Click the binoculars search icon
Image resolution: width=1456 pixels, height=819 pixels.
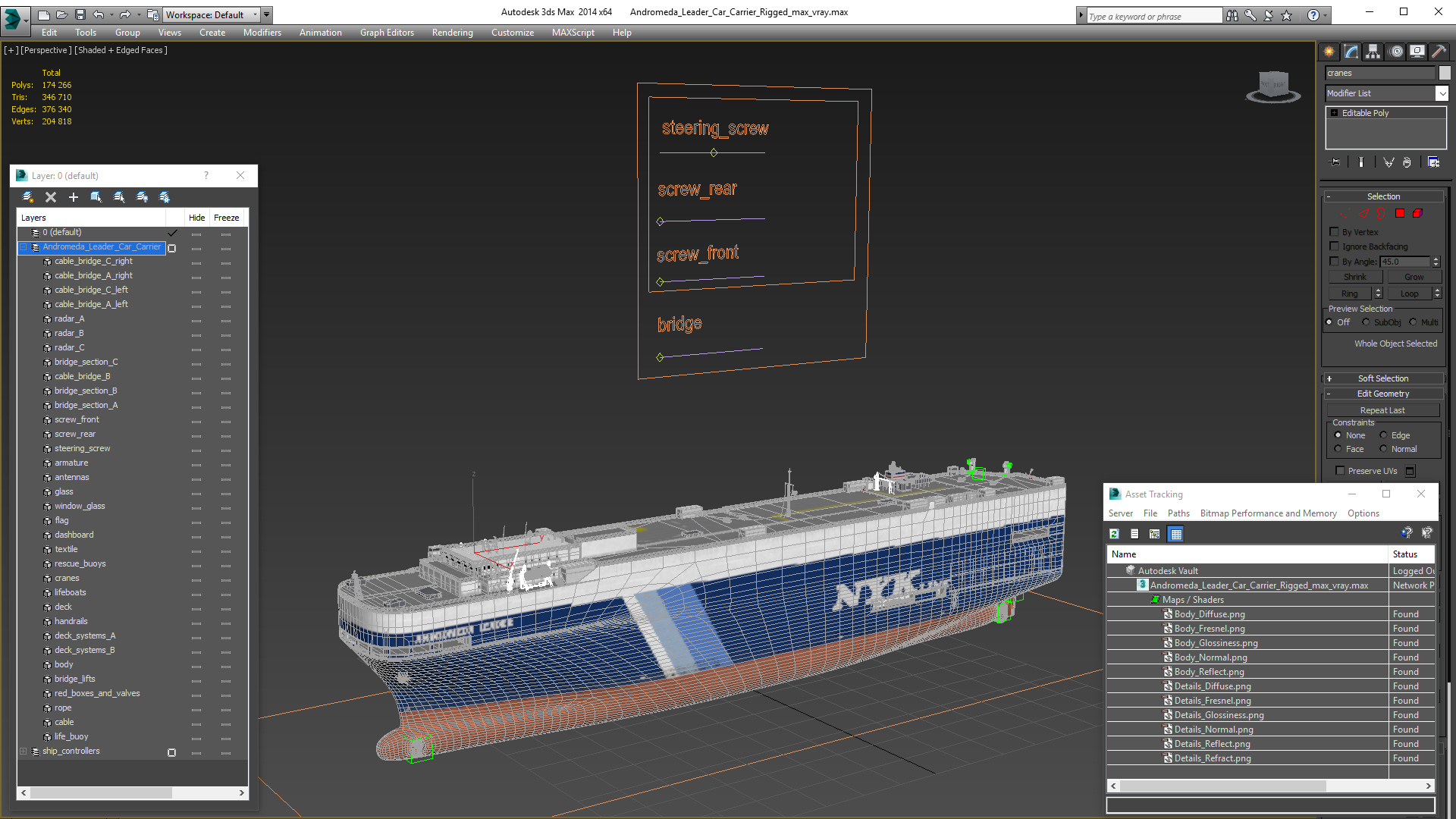point(1232,15)
